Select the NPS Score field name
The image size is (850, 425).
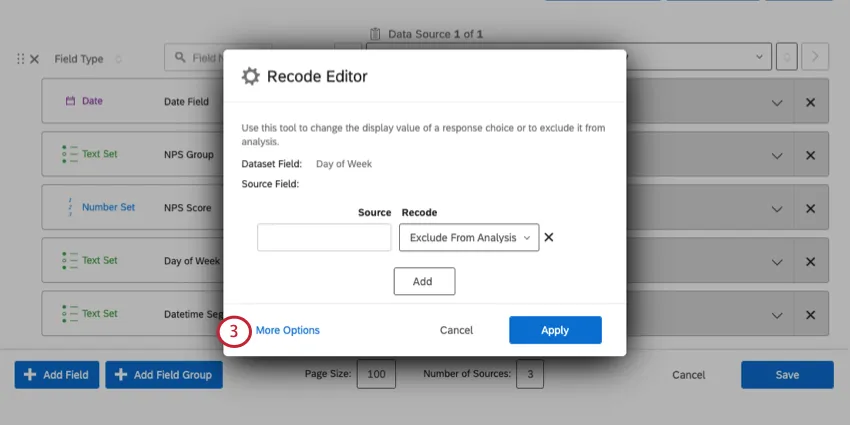click(x=188, y=208)
